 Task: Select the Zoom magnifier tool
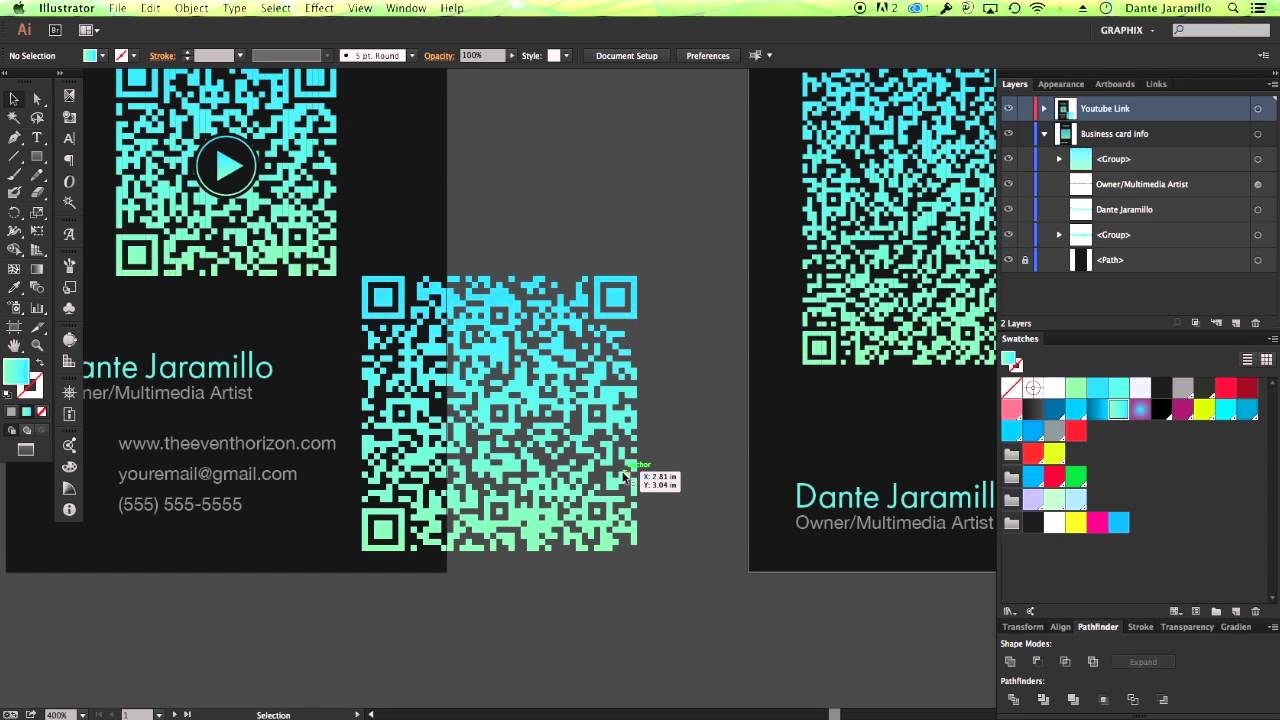(37, 345)
